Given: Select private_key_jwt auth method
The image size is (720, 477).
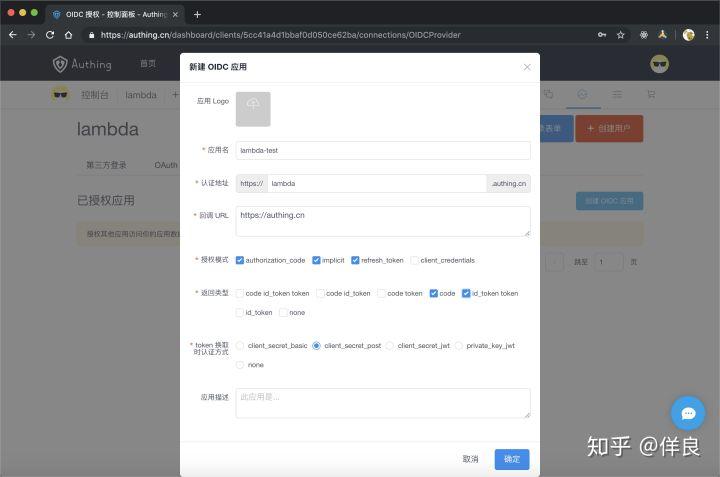Looking at the screenshot, I should tap(458, 346).
